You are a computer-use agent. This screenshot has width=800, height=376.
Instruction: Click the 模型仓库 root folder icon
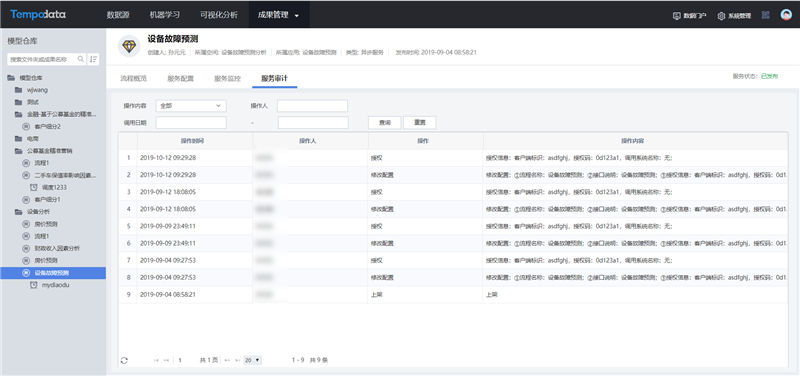[x=11, y=78]
